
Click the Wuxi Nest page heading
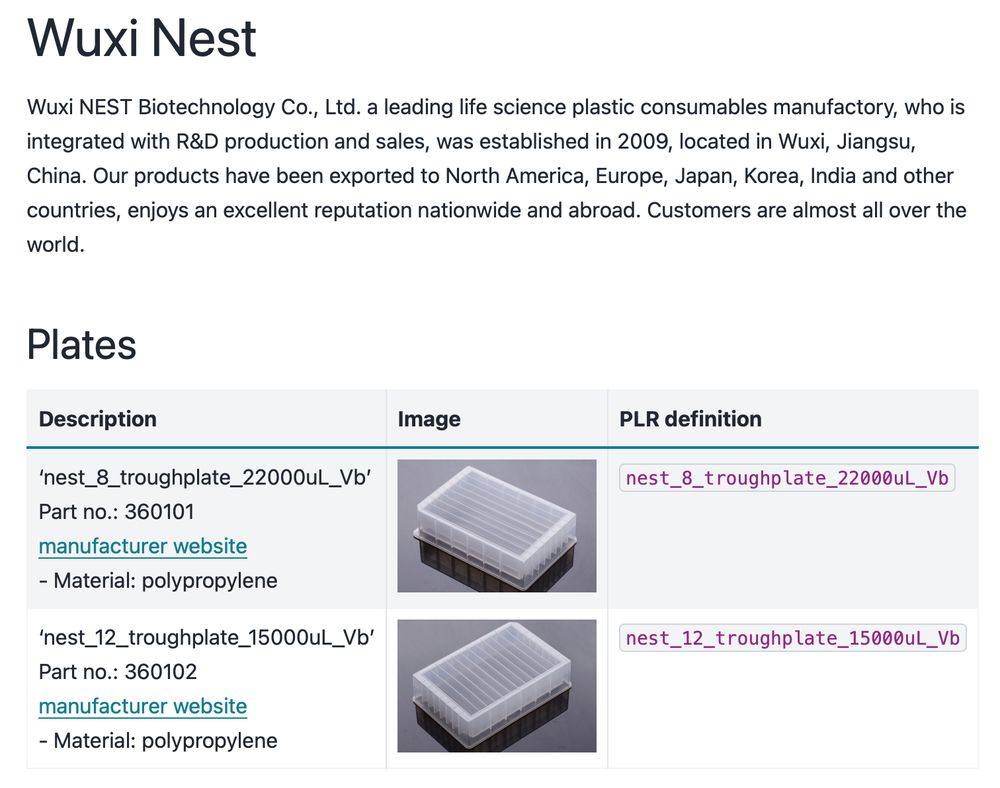pos(142,38)
